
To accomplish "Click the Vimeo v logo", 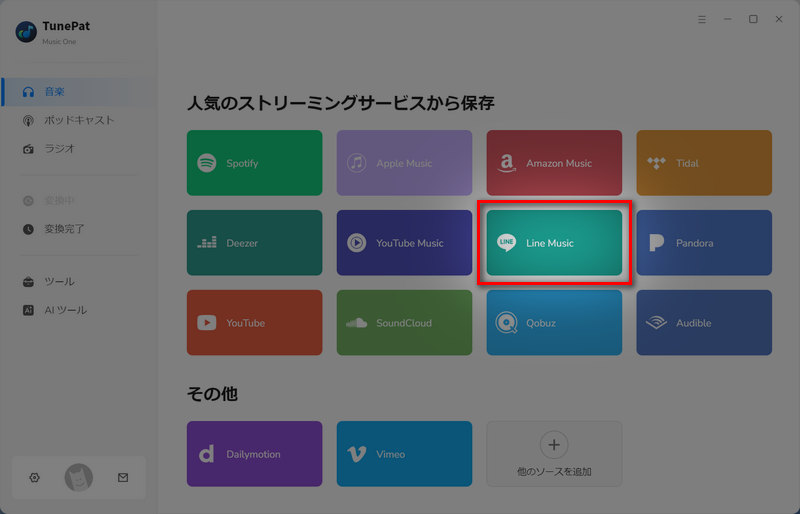I will pyautogui.click(x=356, y=454).
